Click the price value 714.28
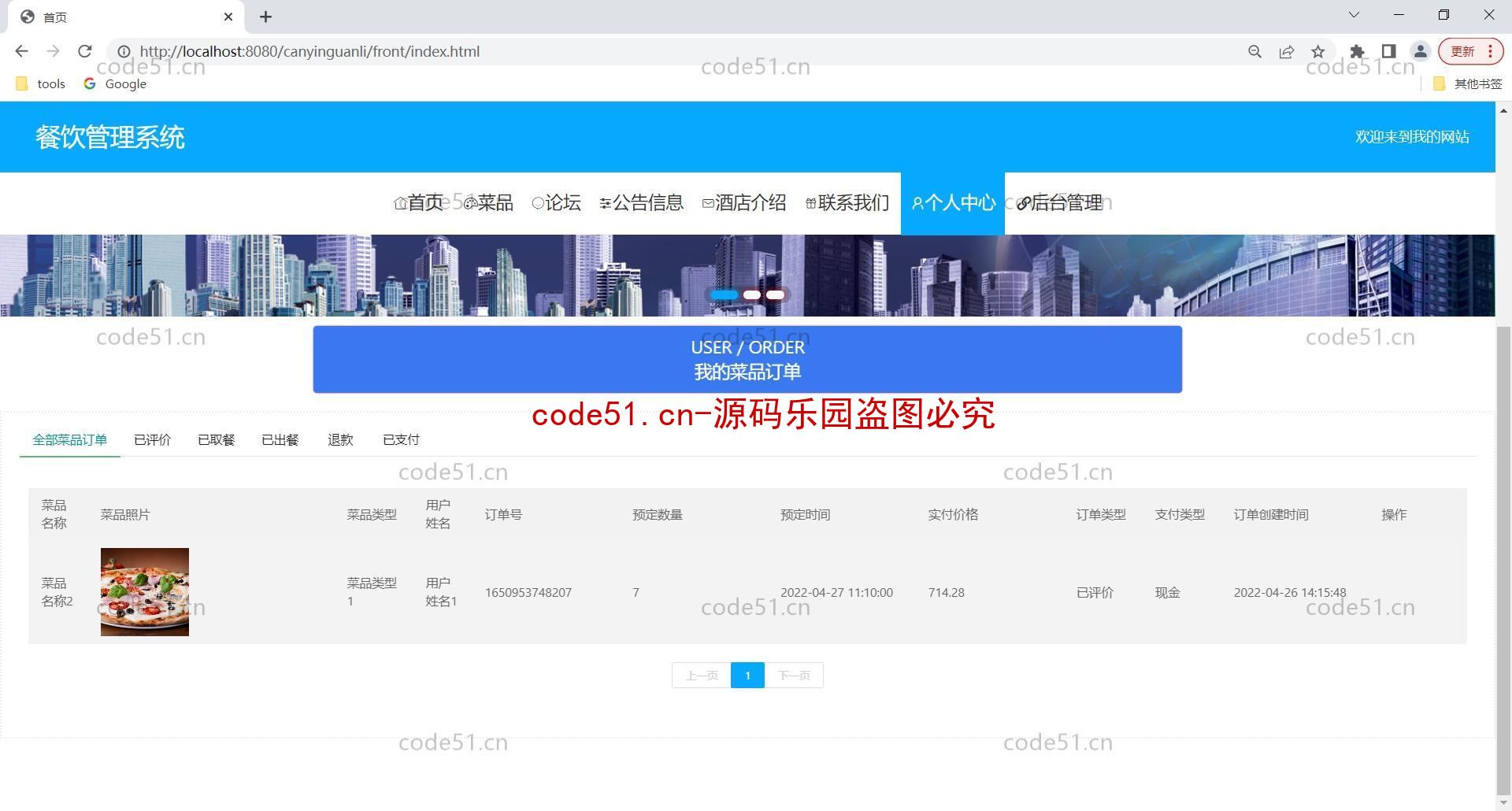 tap(946, 593)
